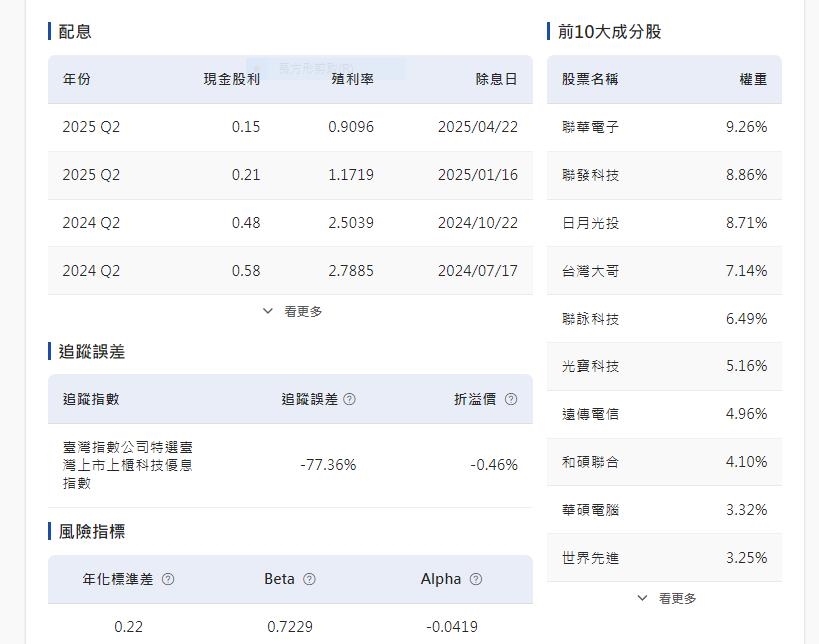Image resolution: width=819 pixels, height=644 pixels.
Task: Click 光寶科技 in holdings table
Action: pos(591,366)
